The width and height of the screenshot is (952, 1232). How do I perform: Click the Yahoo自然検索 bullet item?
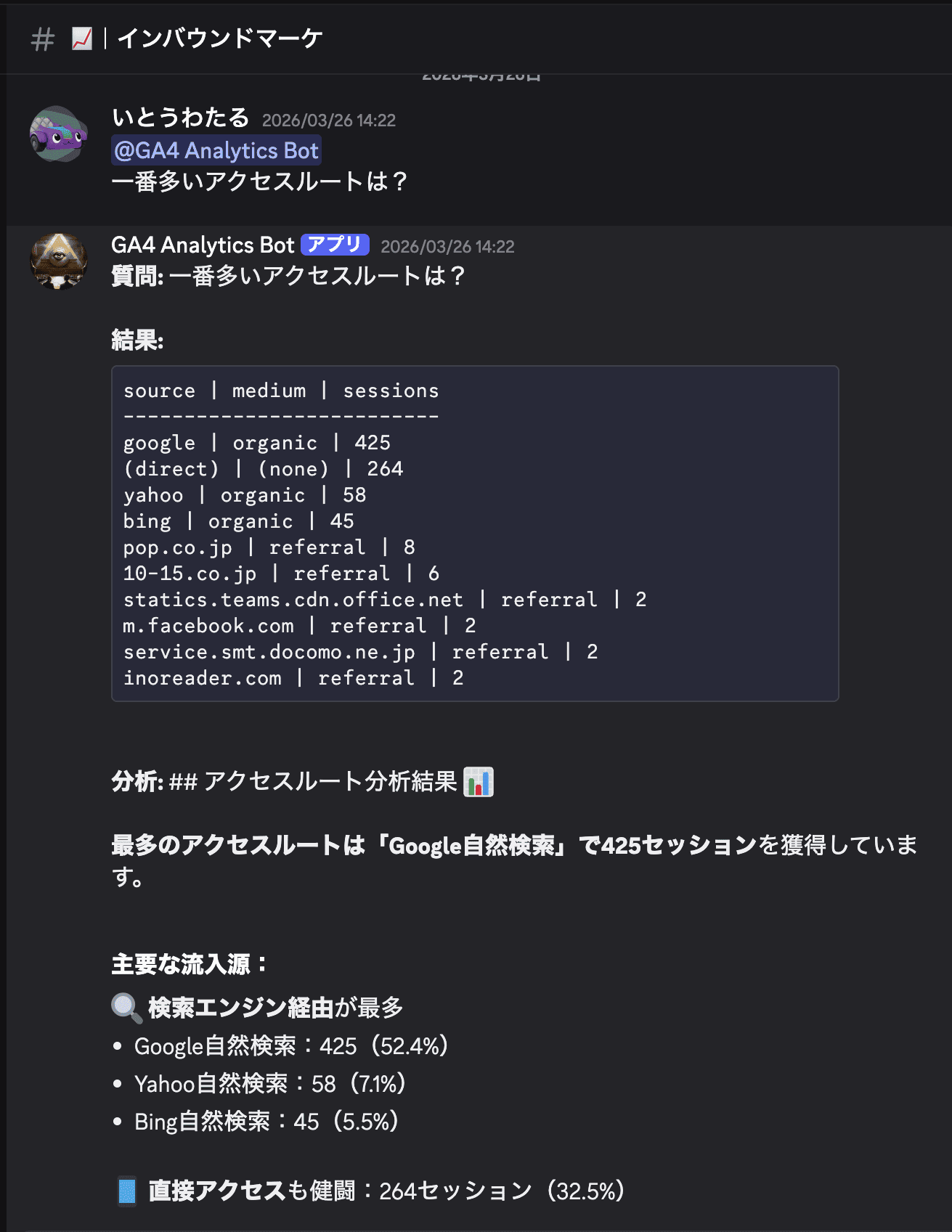click(x=269, y=1084)
